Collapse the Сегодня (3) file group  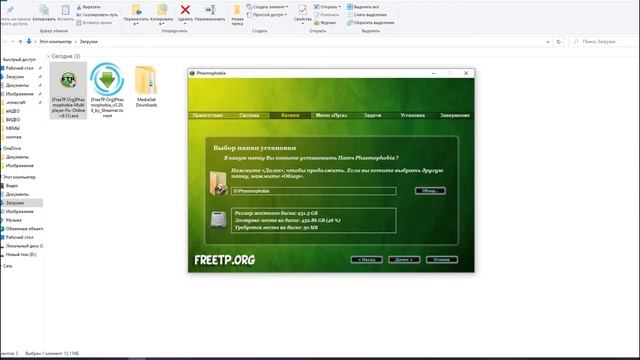49,56
